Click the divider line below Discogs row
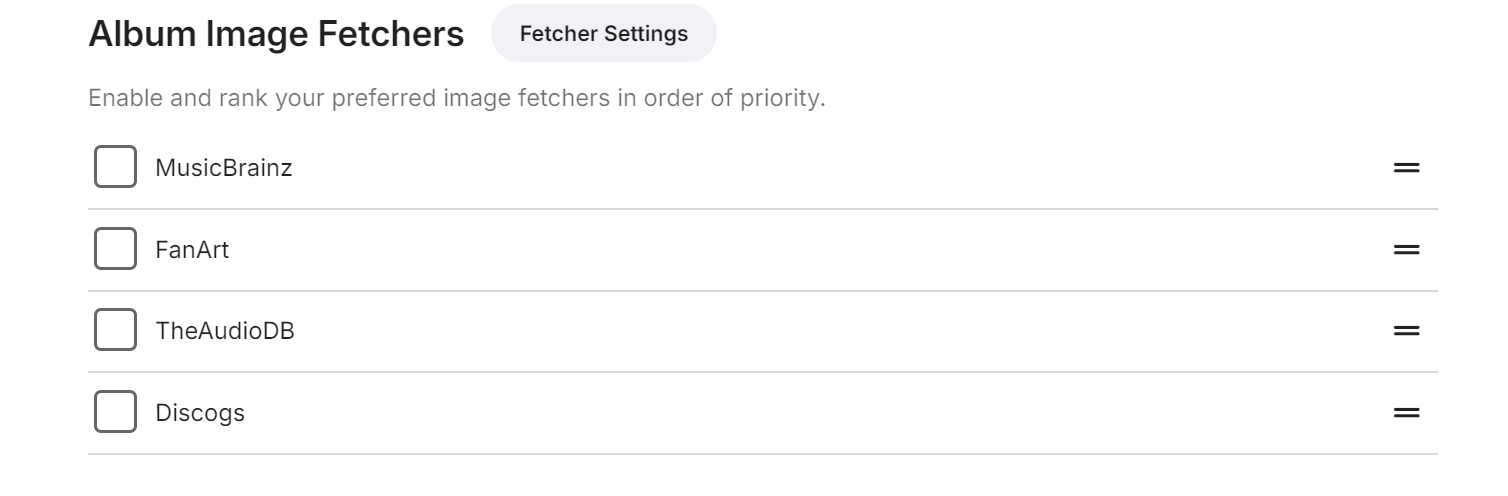This screenshot has height=496, width=1508. [762, 454]
